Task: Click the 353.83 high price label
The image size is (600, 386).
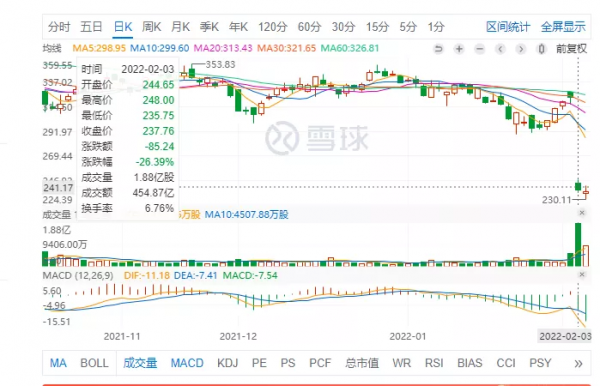Action: pos(220,65)
